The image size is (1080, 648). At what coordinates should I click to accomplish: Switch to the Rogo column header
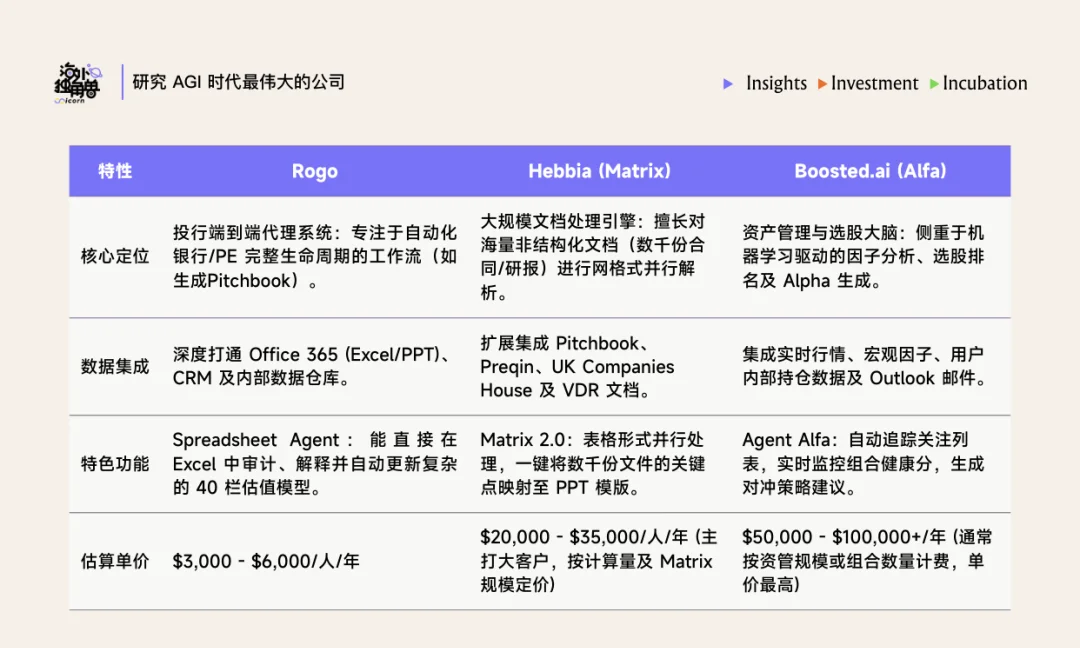(315, 171)
